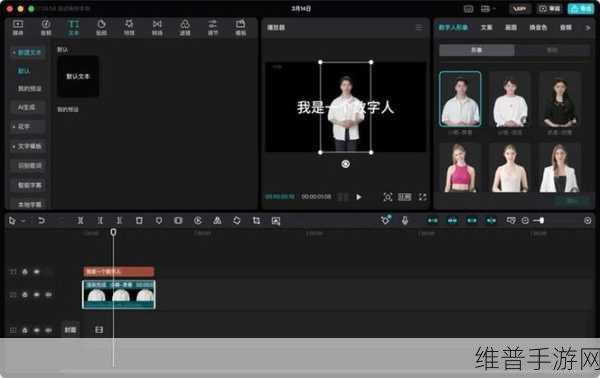Screen dimensions: 600x378
Task: Toggle lock on the digital human track
Action: 25,295
